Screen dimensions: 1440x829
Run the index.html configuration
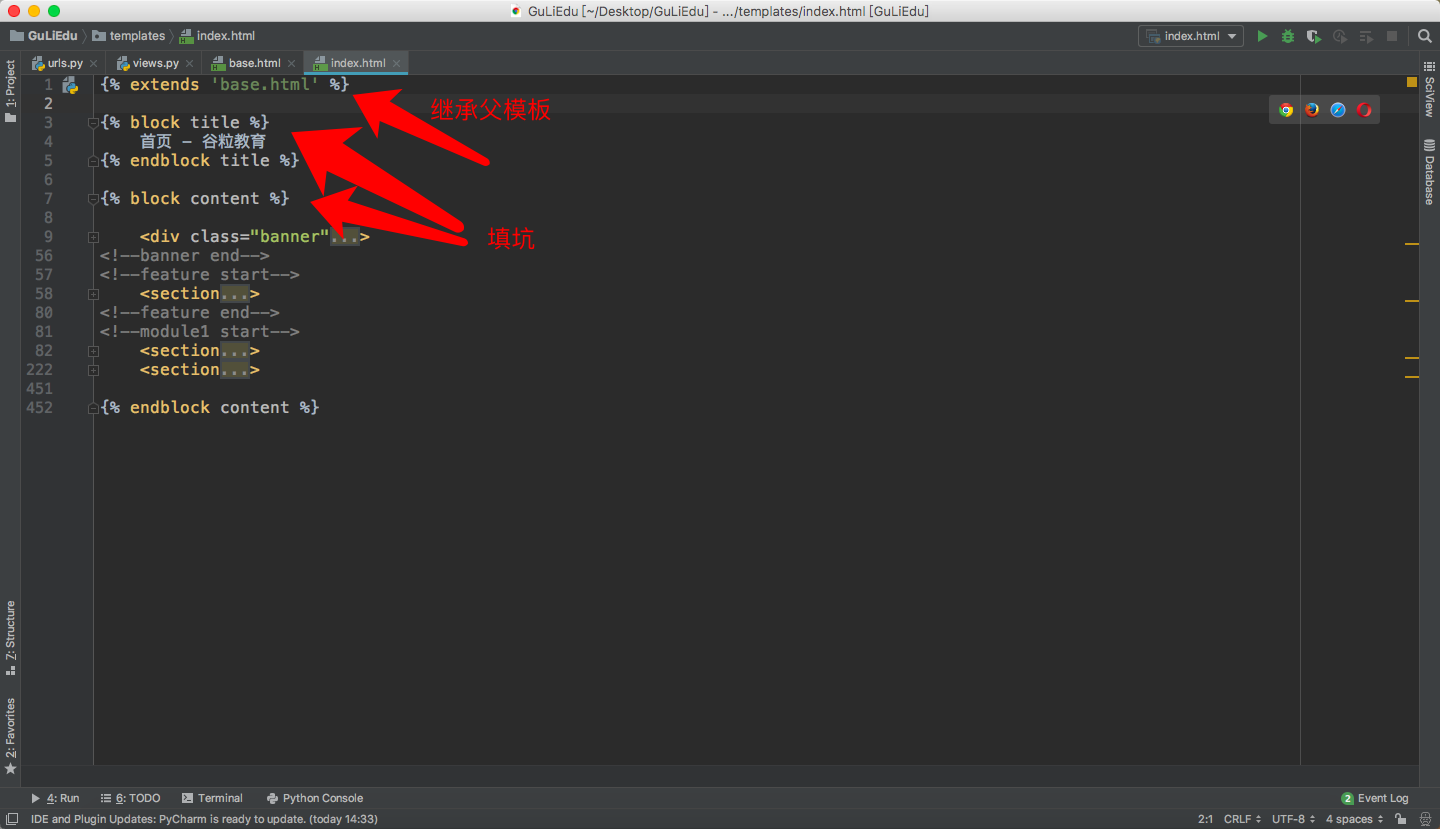pyautogui.click(x=1262, y=36)
